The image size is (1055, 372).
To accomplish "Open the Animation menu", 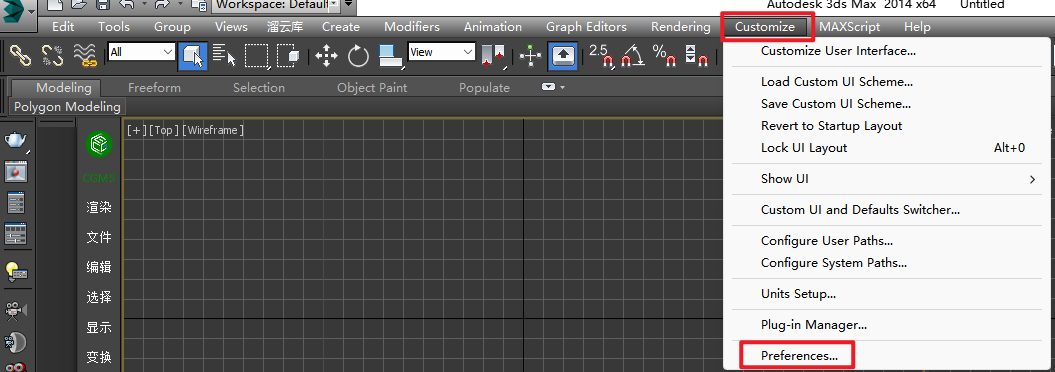I will (x=493, y=27).
